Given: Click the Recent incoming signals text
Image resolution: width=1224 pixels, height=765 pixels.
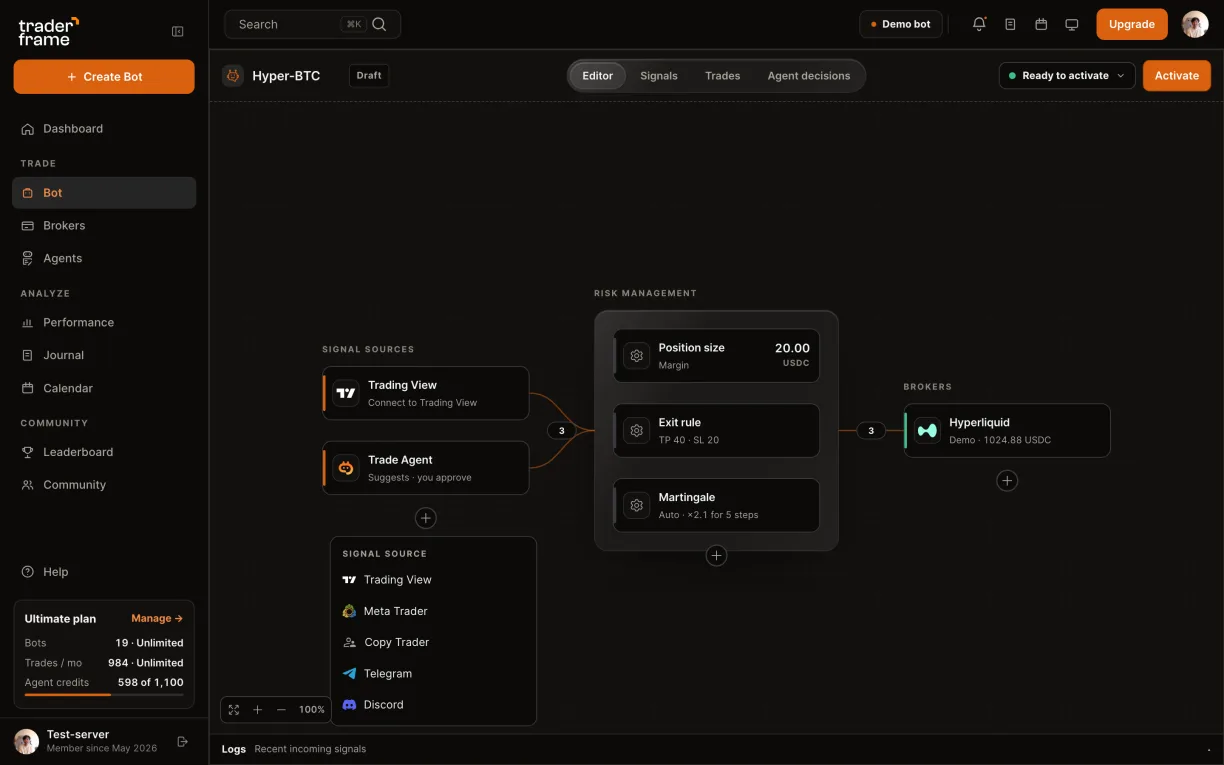Looking at the screenshot, I should point(310,749).
